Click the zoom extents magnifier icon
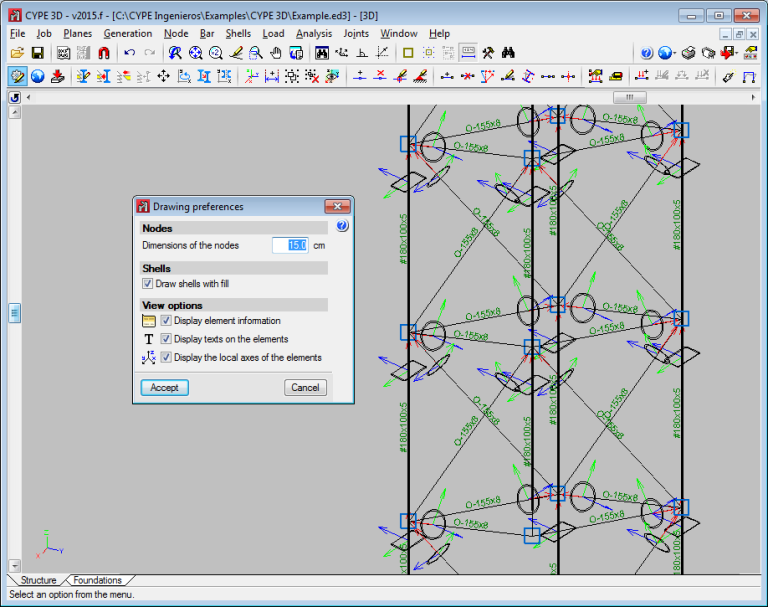Image resolution: width=768 pixels, height=607 pixels. coord(195,53)
